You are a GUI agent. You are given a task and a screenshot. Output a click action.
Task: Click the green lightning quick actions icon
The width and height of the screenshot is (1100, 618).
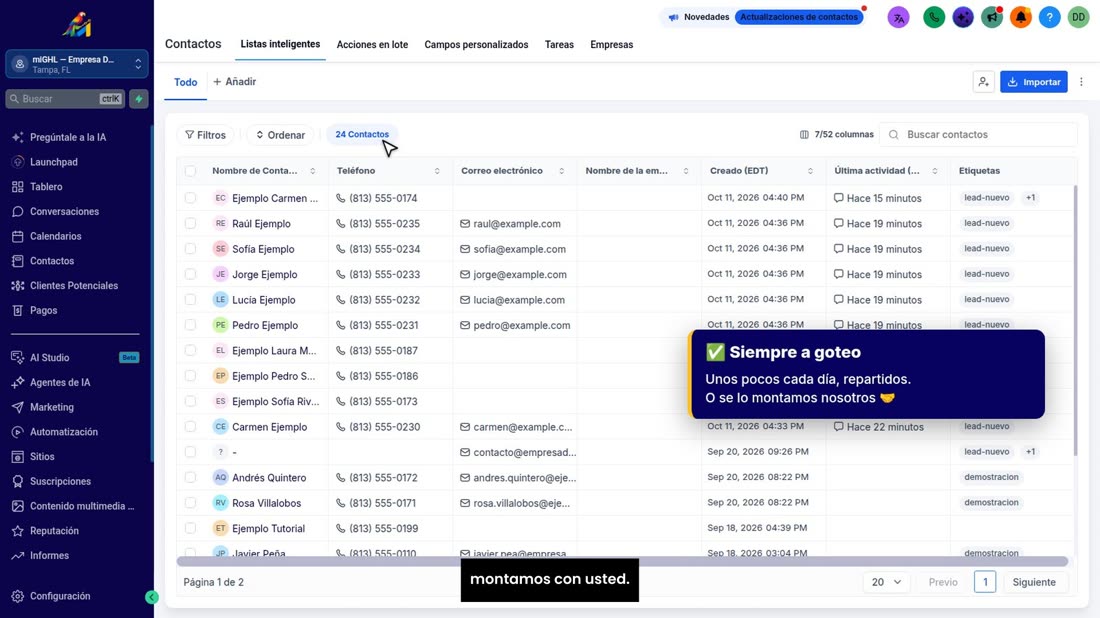pos(139,99)
